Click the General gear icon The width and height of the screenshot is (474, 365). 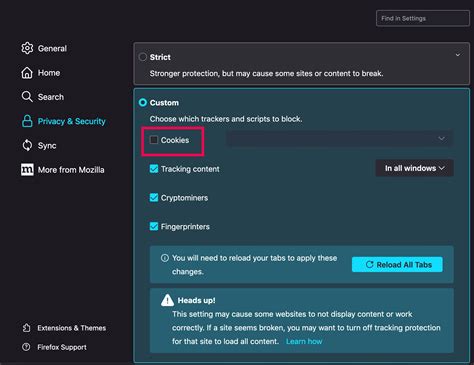coord(27,48)
